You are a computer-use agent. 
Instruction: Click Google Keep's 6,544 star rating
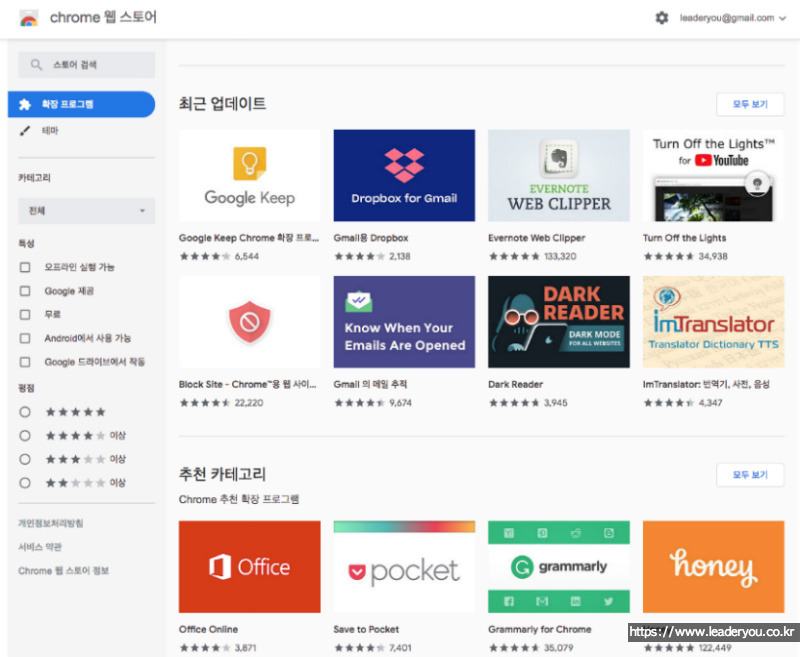pyautogui.click(x=219, y=257)
